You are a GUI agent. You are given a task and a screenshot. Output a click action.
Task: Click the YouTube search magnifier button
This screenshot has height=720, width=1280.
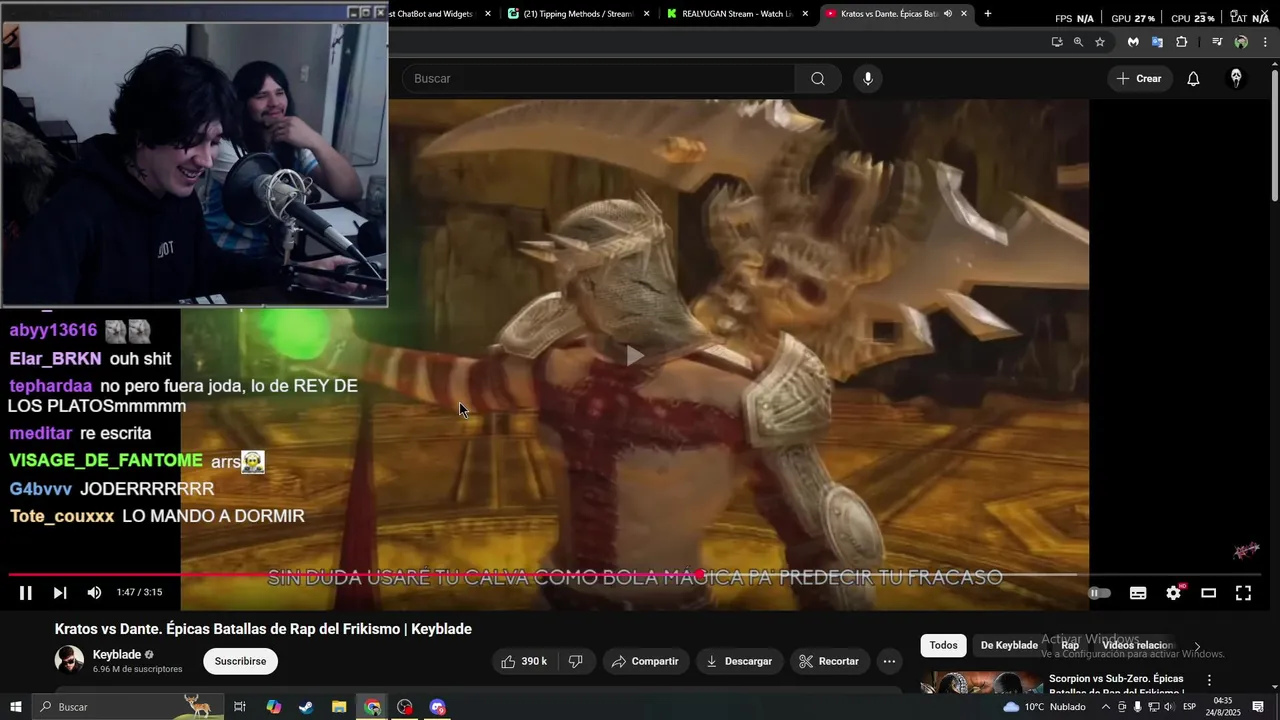coord(818,79)
